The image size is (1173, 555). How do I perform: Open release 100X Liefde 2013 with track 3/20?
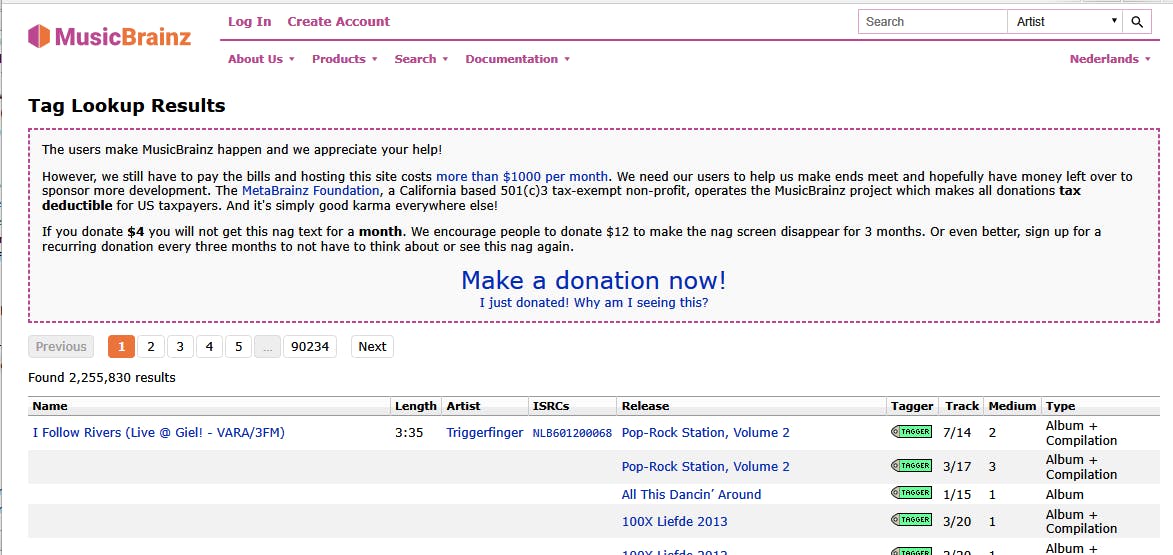coord(674,521)
